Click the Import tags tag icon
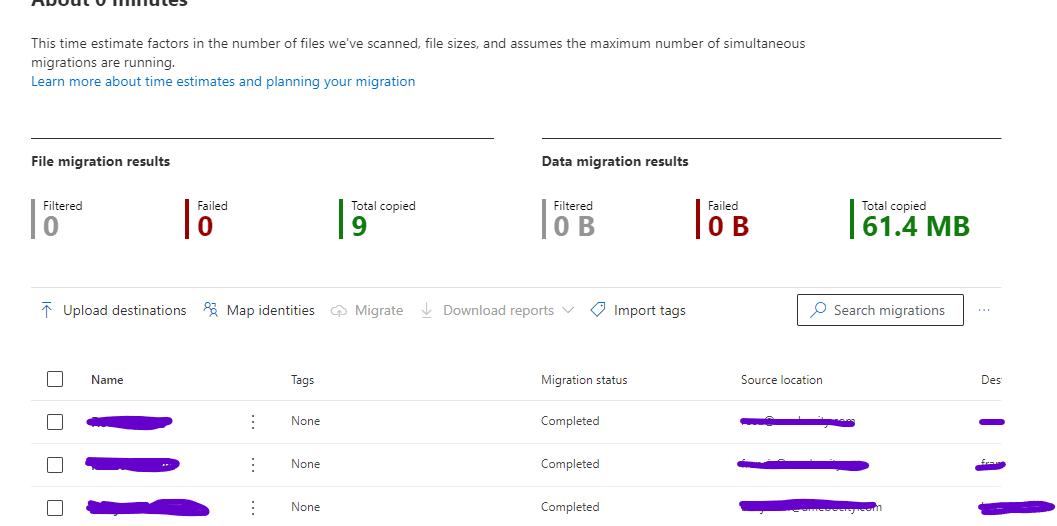The width and height of the screenshot is (1057, 526). [x=598, y=310]
